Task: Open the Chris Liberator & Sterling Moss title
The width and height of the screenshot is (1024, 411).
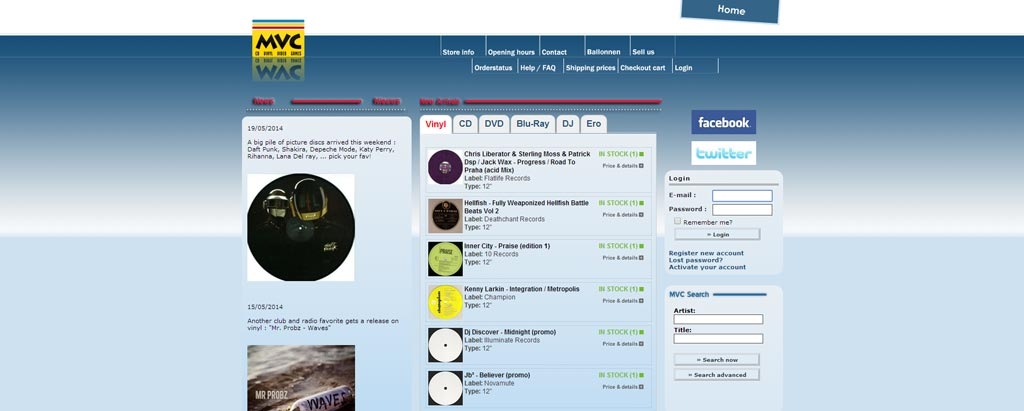Action: (x=527, y=162)
